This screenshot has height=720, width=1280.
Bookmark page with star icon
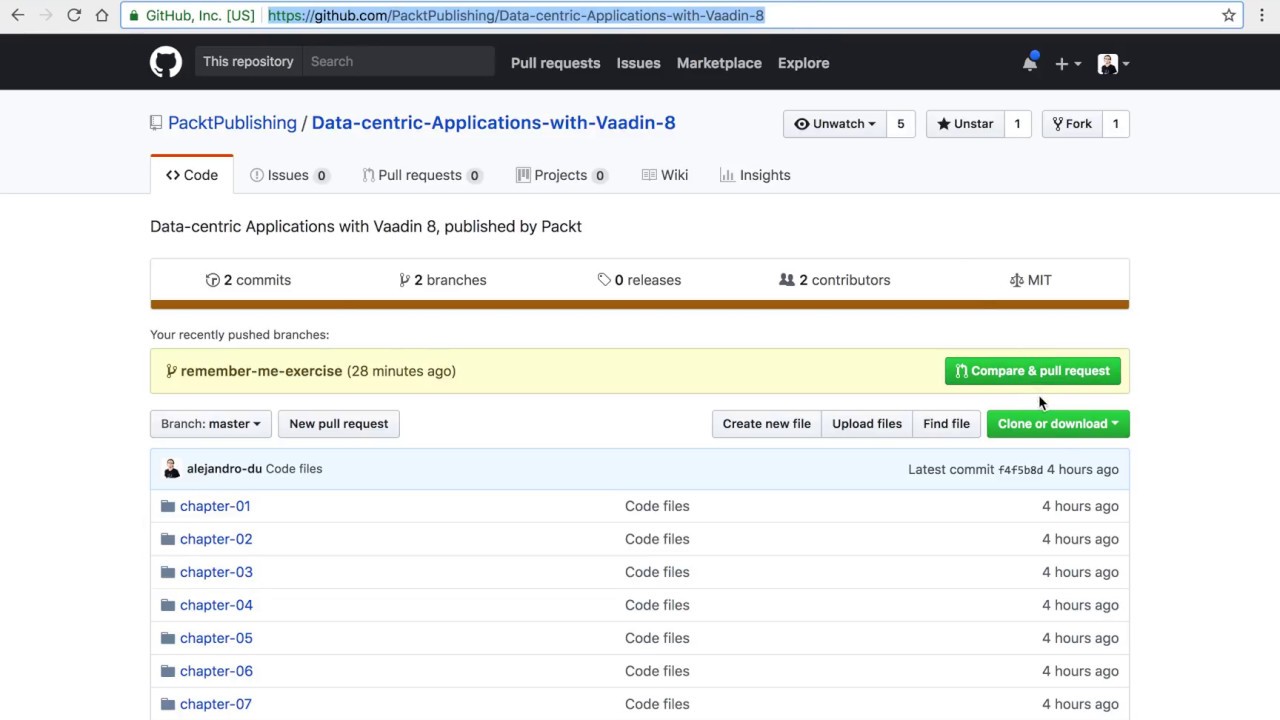pos(1229,15)
